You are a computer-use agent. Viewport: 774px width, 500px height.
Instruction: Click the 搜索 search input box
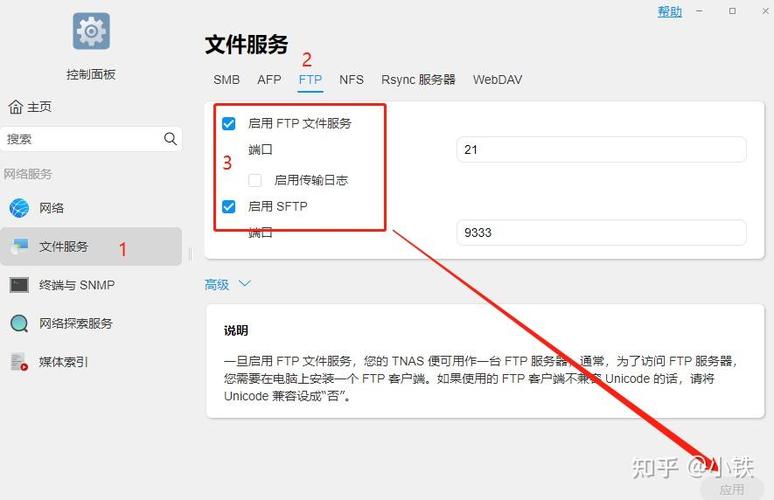coord(92,139)
